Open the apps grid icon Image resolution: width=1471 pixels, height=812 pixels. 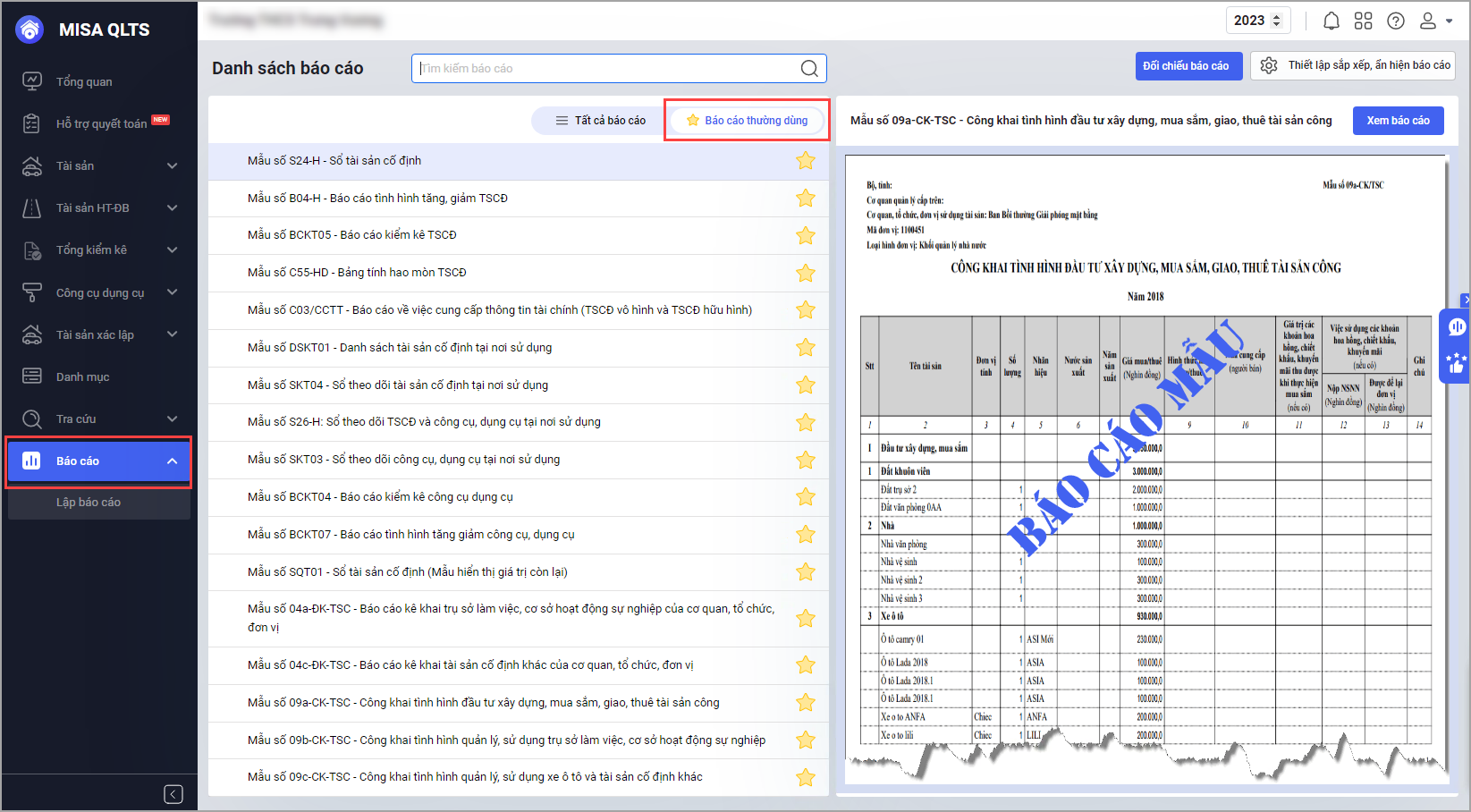pos(1363,21)
